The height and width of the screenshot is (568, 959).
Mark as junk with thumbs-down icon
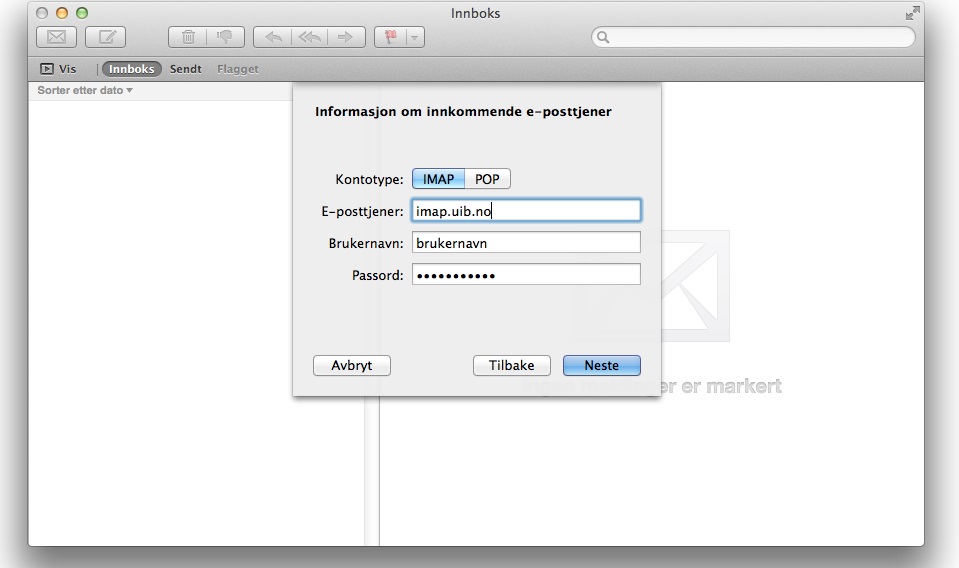tap(224, 37)
